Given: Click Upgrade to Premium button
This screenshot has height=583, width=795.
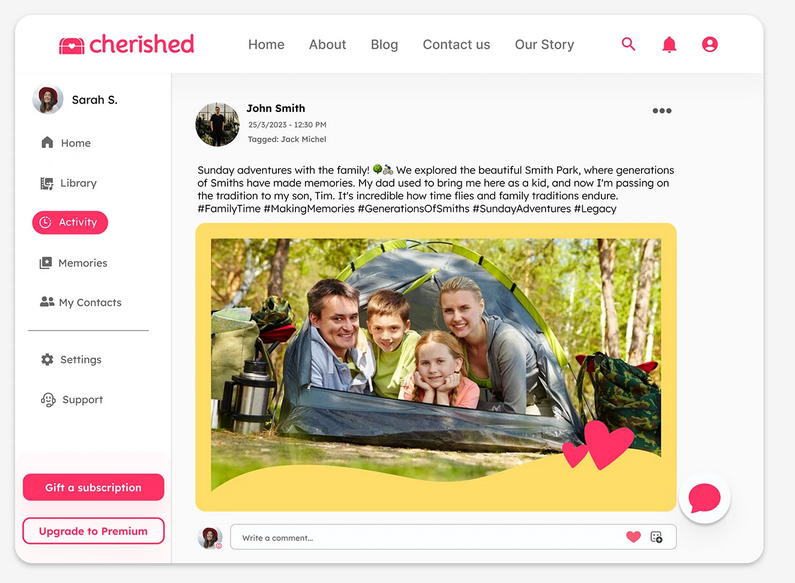Looking at the screenshot, I should click(93, 531).
